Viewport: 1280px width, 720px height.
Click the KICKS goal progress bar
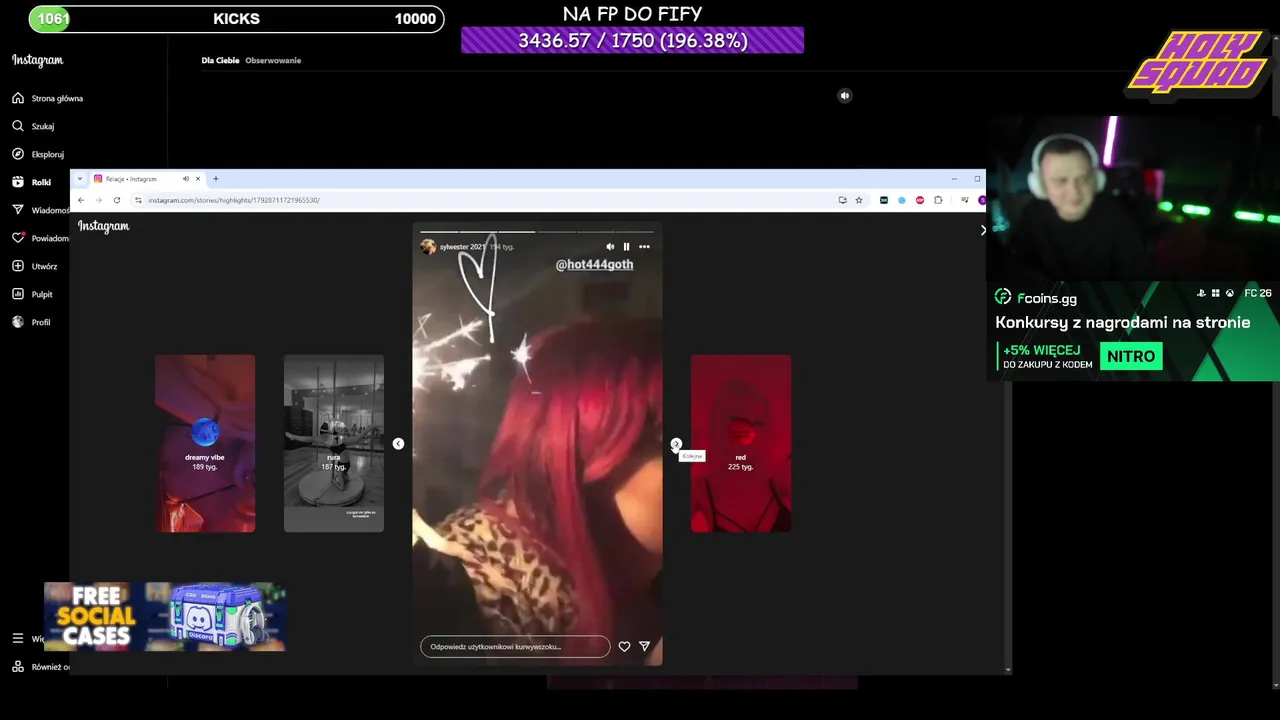click(x=236, y=18)
